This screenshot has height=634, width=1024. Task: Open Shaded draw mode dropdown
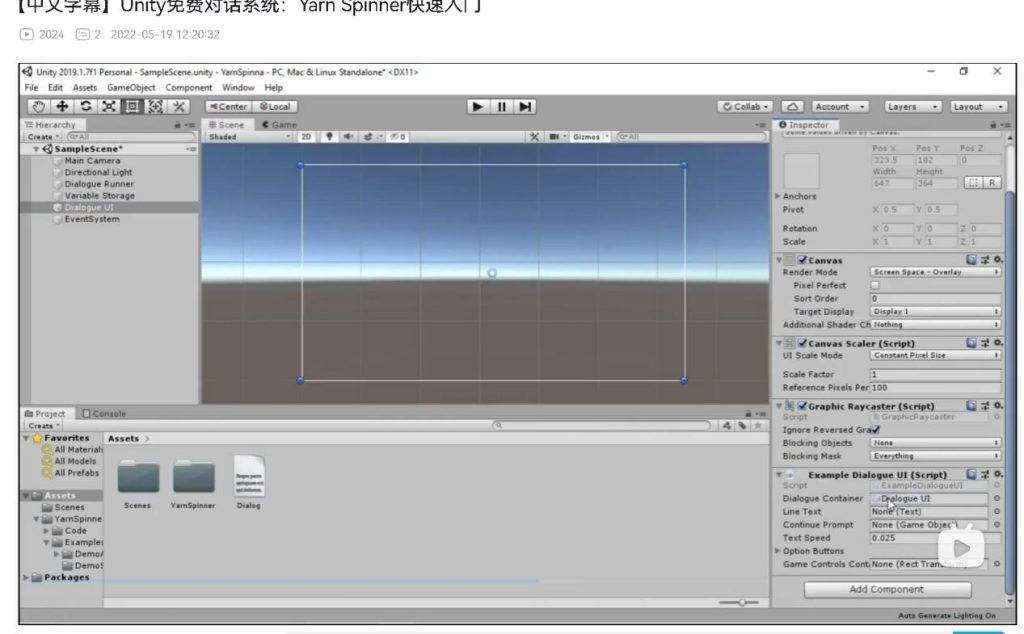pyautogui.click(x=248, y=136)
